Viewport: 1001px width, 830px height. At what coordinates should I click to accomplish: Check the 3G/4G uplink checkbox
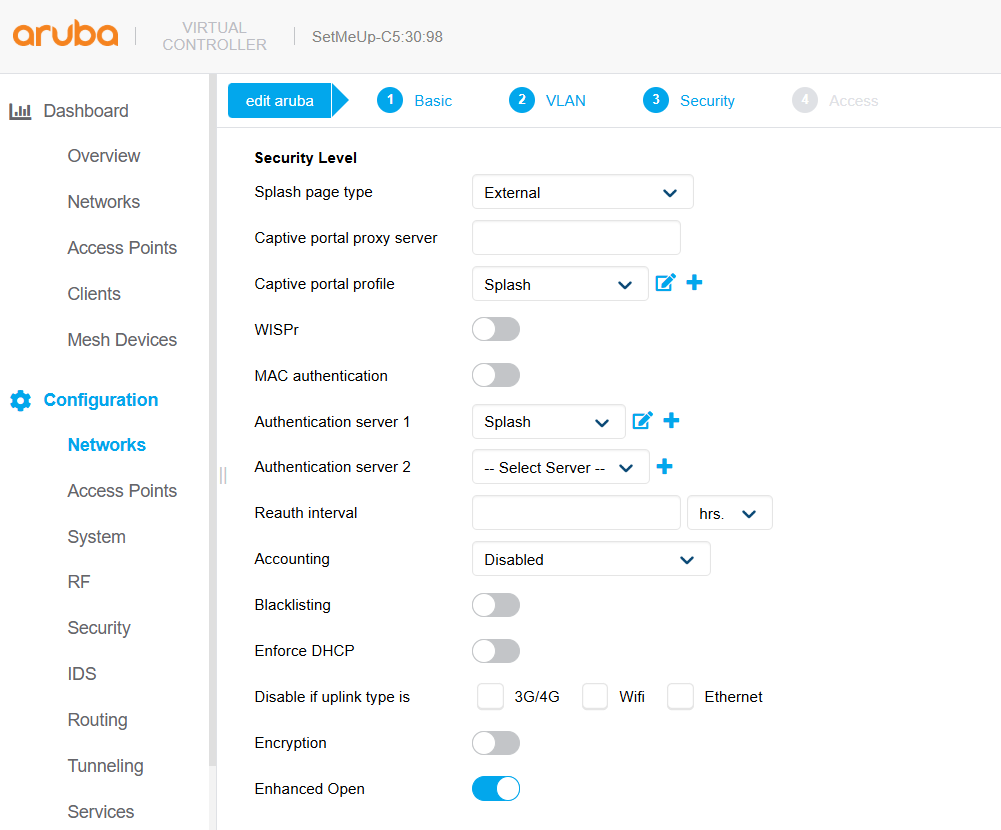click(x=490, y=697)
